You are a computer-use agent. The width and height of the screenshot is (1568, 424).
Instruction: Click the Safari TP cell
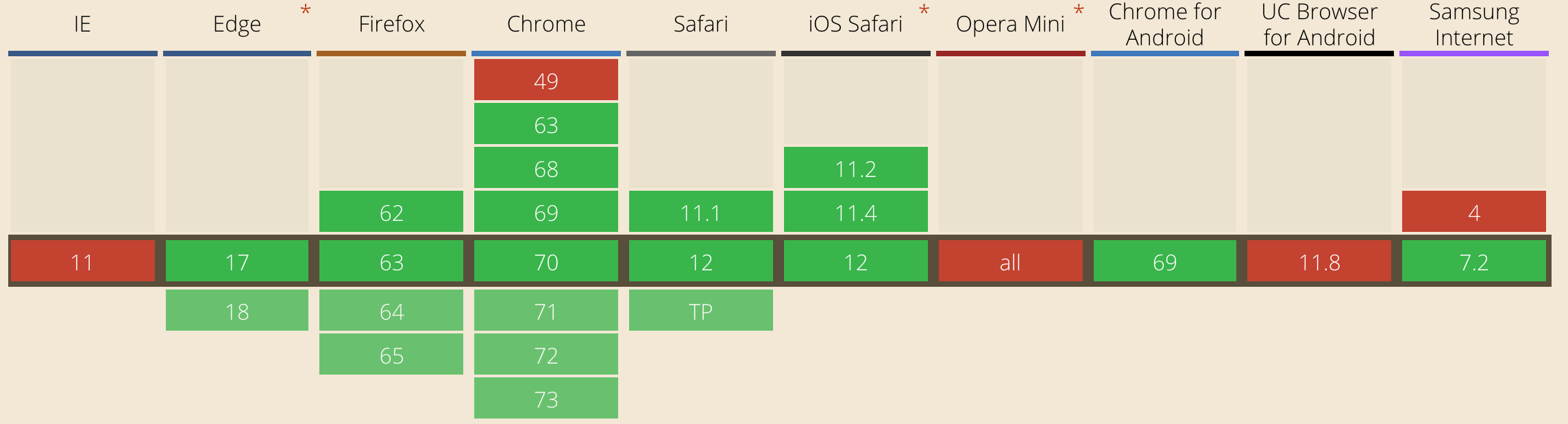[x=700, y=311]
